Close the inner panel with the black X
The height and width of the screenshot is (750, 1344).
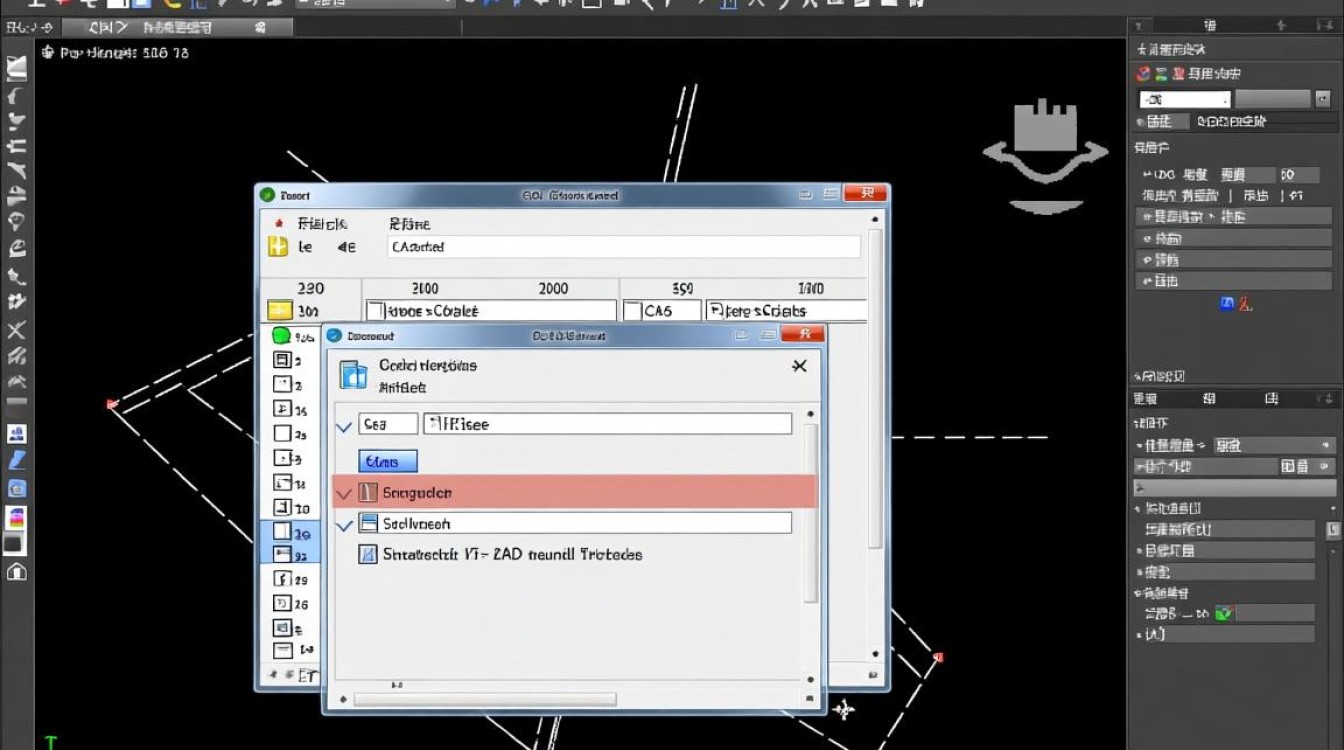(799, 366)
